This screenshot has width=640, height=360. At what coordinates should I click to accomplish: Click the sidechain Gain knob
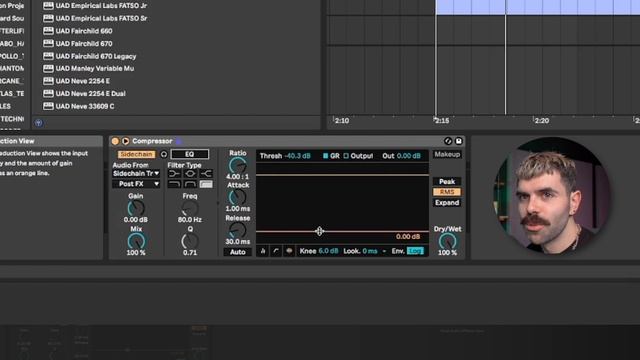click(x=136, y=209)
